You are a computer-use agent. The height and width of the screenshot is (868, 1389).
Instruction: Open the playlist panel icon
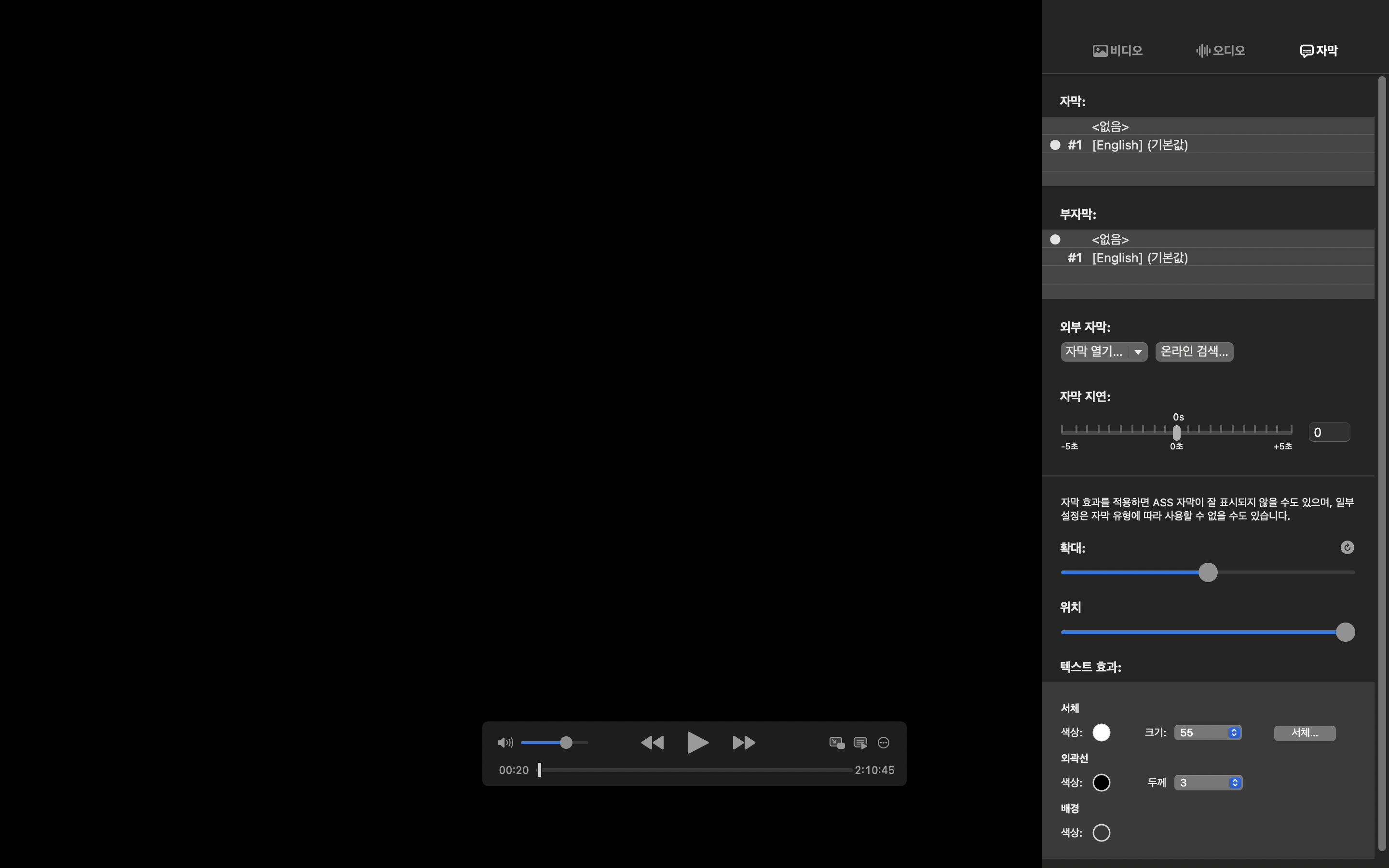coord(860,743)
